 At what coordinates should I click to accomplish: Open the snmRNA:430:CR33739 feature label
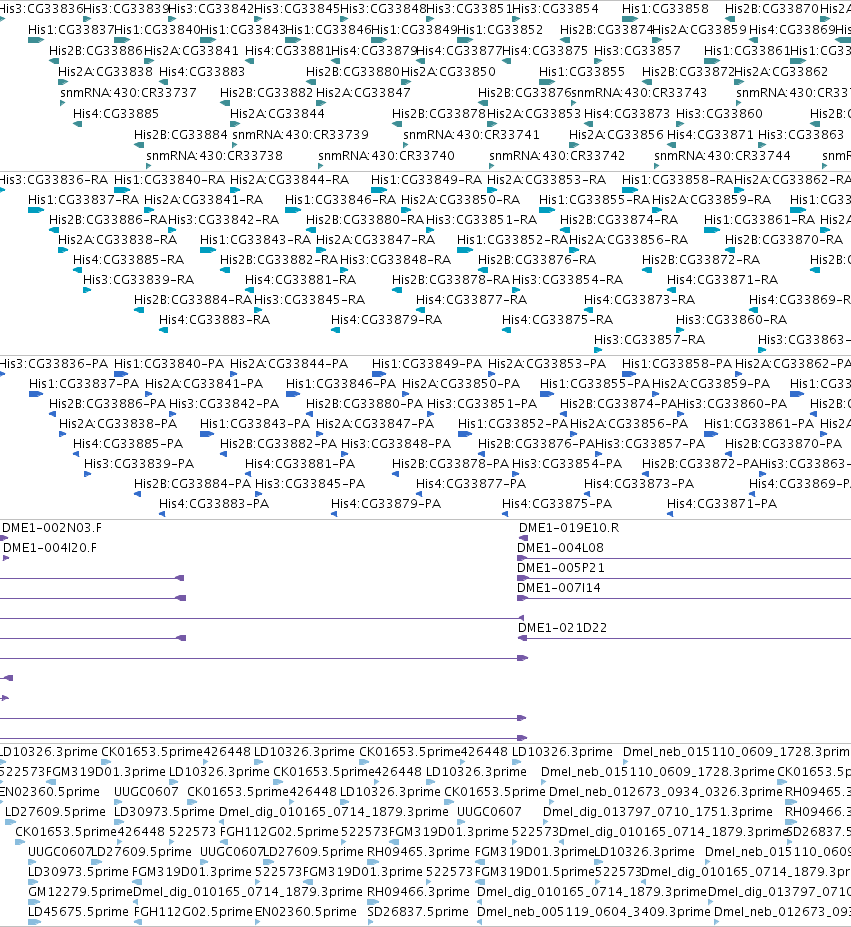[x=300, y=135]
